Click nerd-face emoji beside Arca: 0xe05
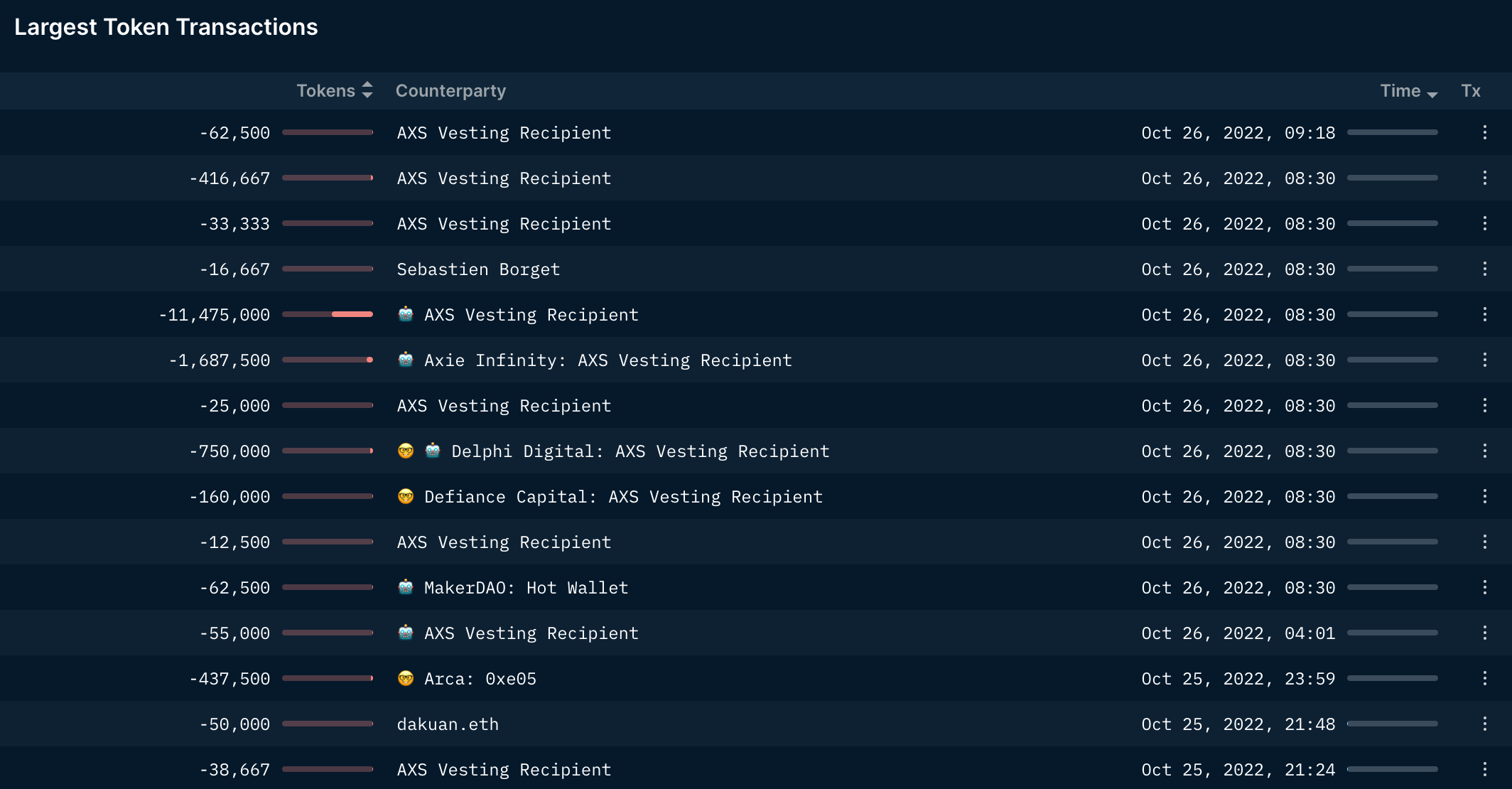The height and width of the screenshot is (789, 1512). point(406,678)
